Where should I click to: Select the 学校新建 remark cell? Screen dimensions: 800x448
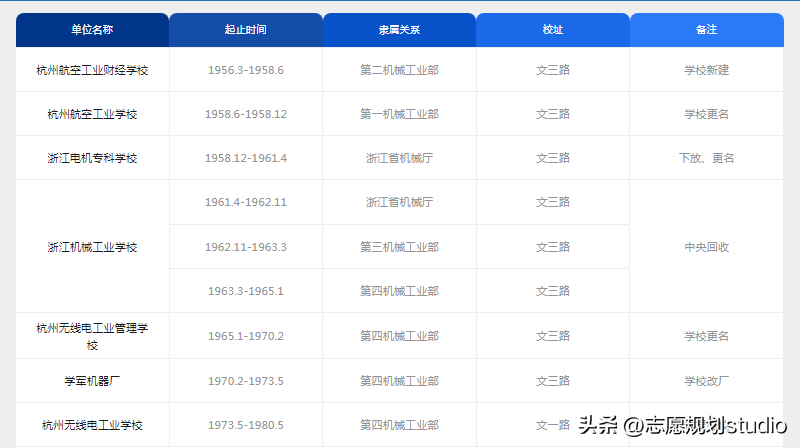(x=707, y=70)
